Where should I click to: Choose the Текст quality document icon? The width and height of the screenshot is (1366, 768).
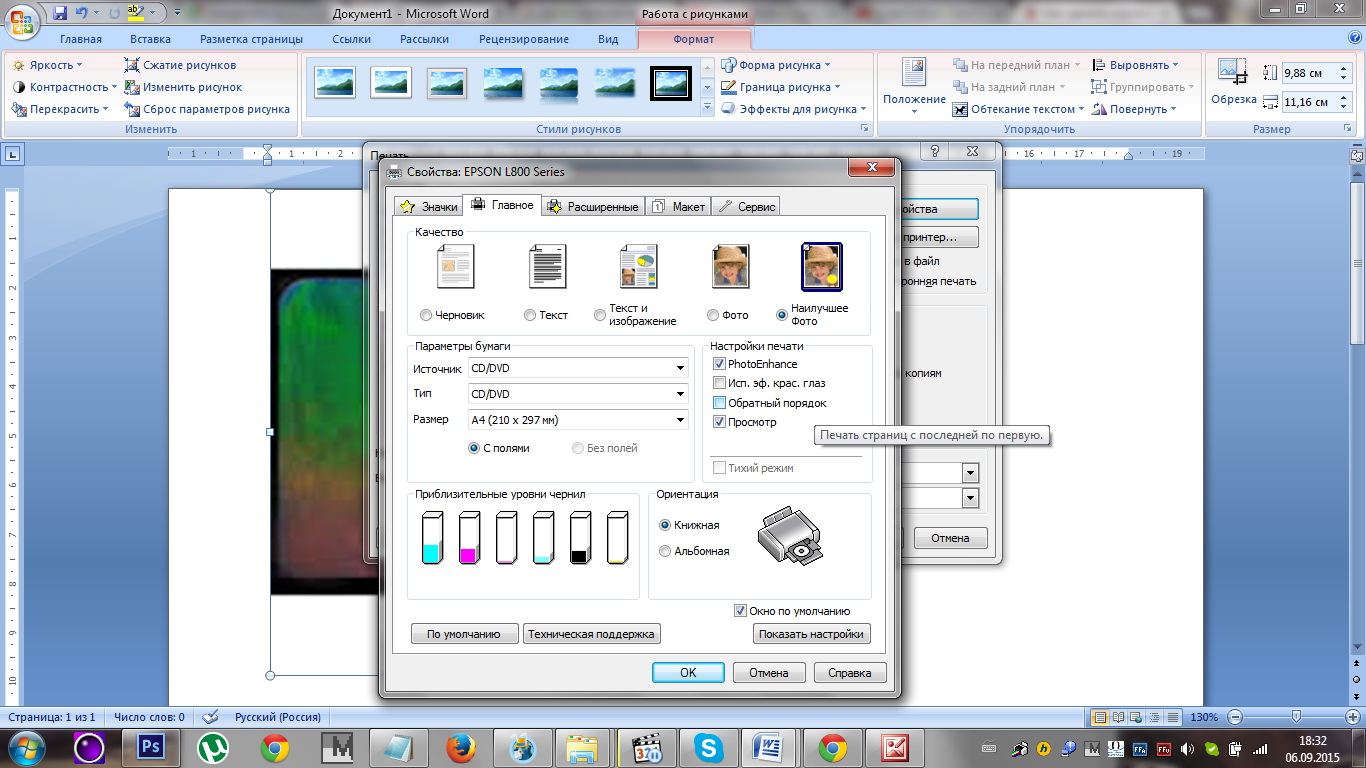coord(547,266)
